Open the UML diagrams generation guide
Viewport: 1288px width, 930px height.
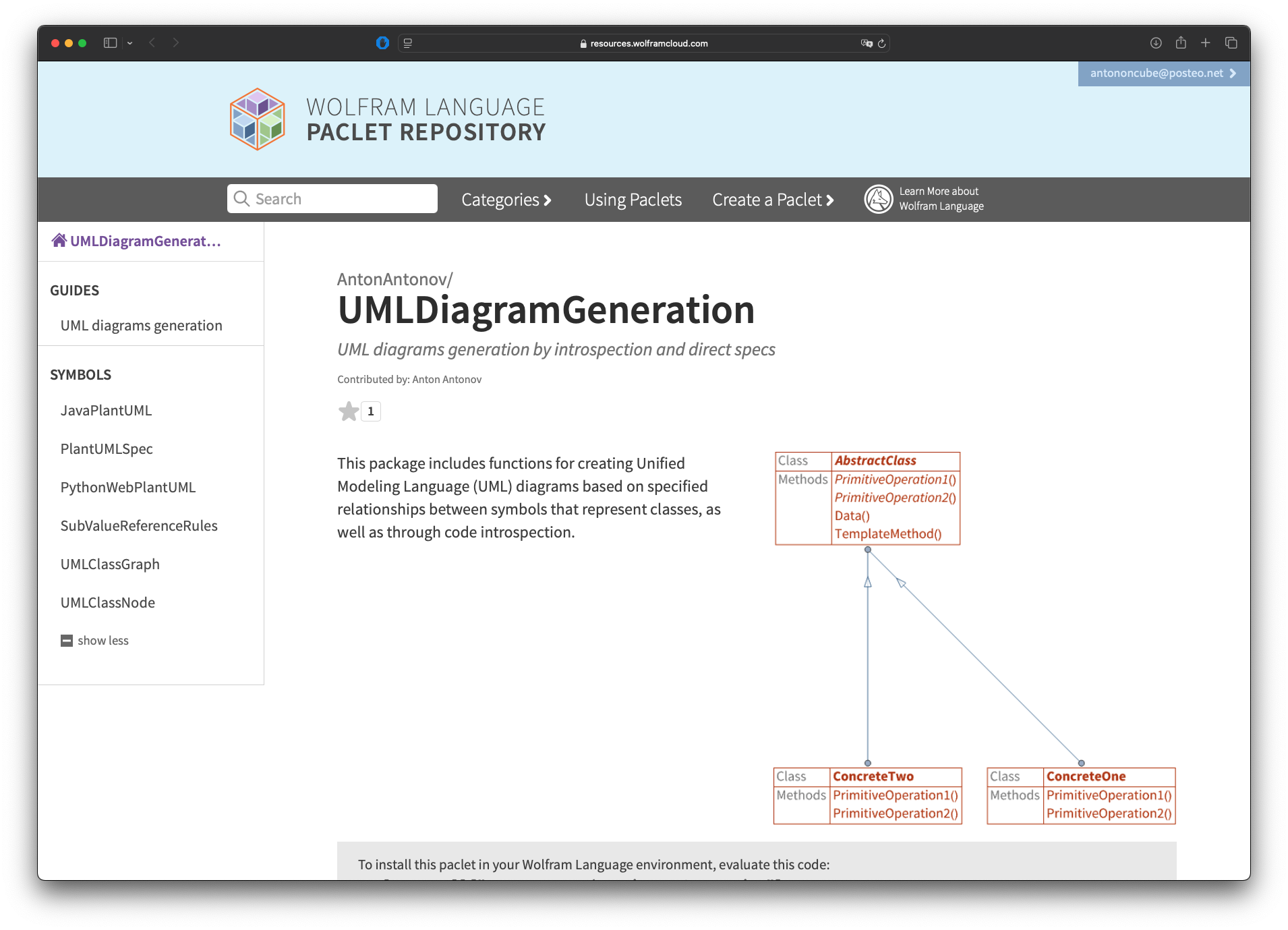(x=141, y=326)
